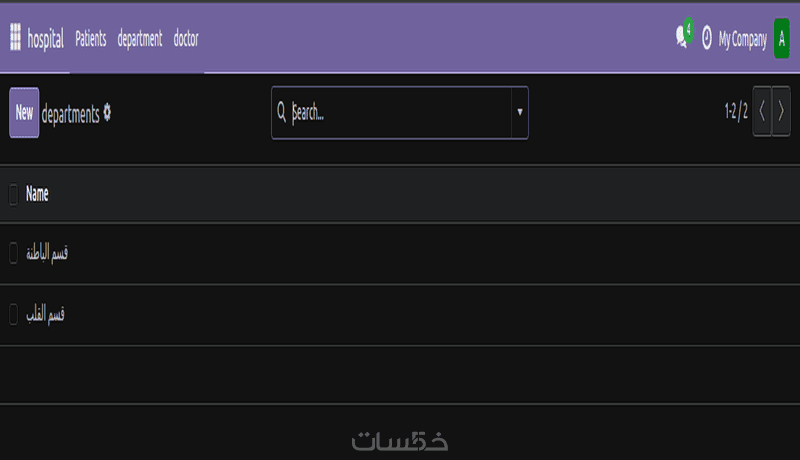Click the gear icon beside departments

(x=108, y=113)
